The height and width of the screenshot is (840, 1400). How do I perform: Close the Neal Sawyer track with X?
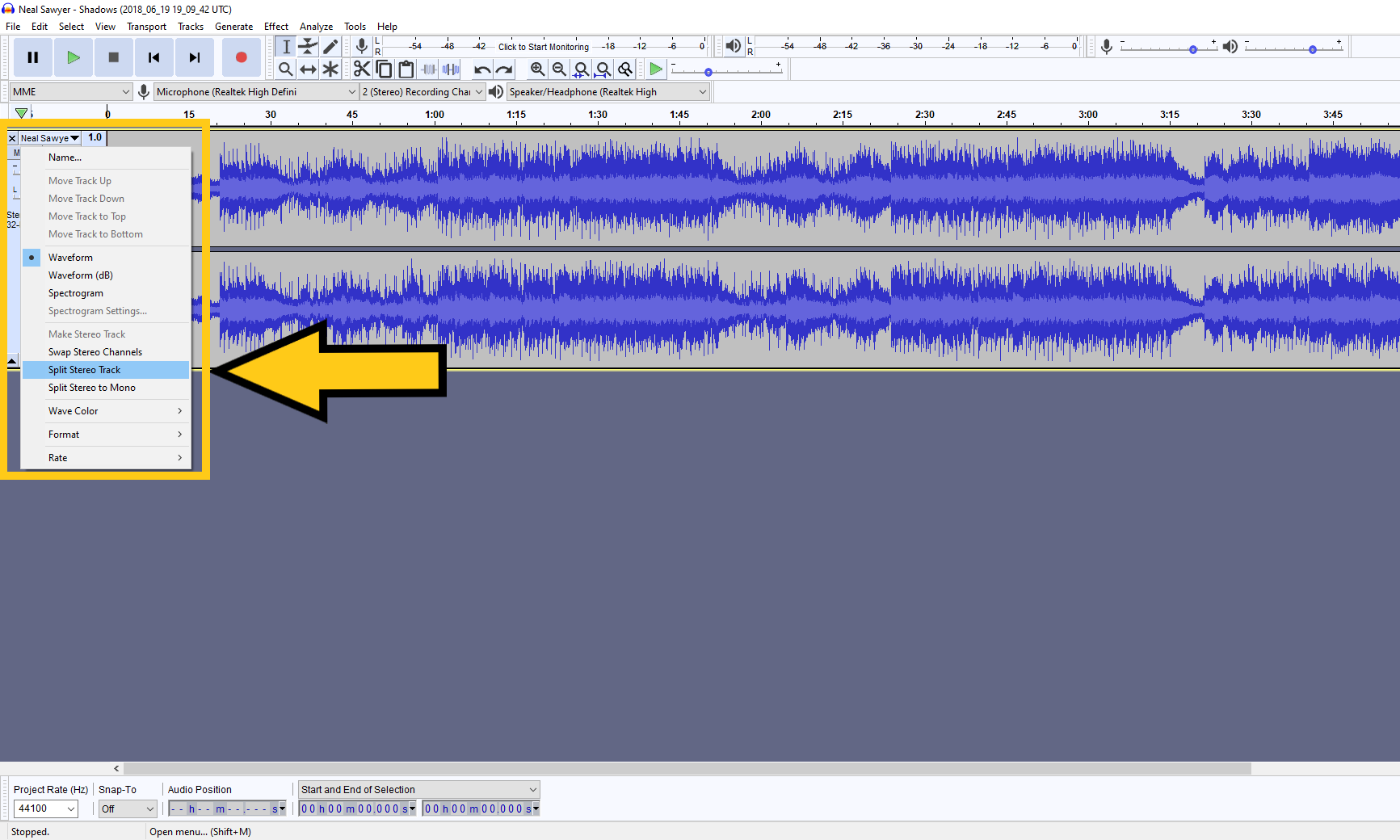pyautogui.click(x=11, y=138)
